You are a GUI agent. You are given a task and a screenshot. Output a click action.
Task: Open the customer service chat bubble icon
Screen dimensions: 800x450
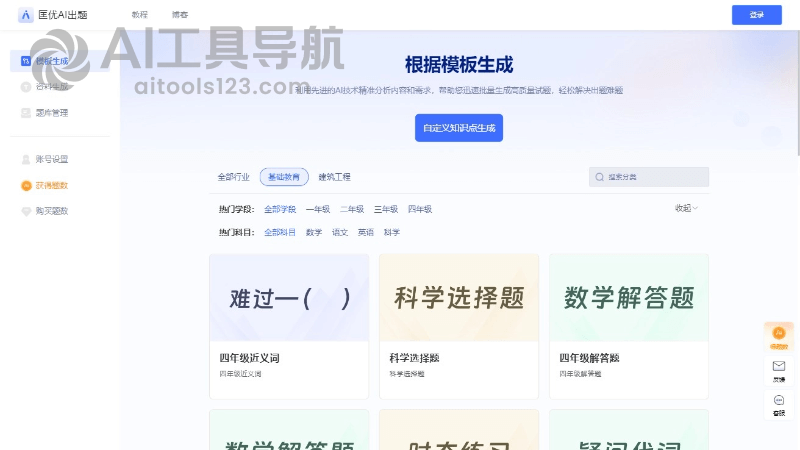[779, 400]
